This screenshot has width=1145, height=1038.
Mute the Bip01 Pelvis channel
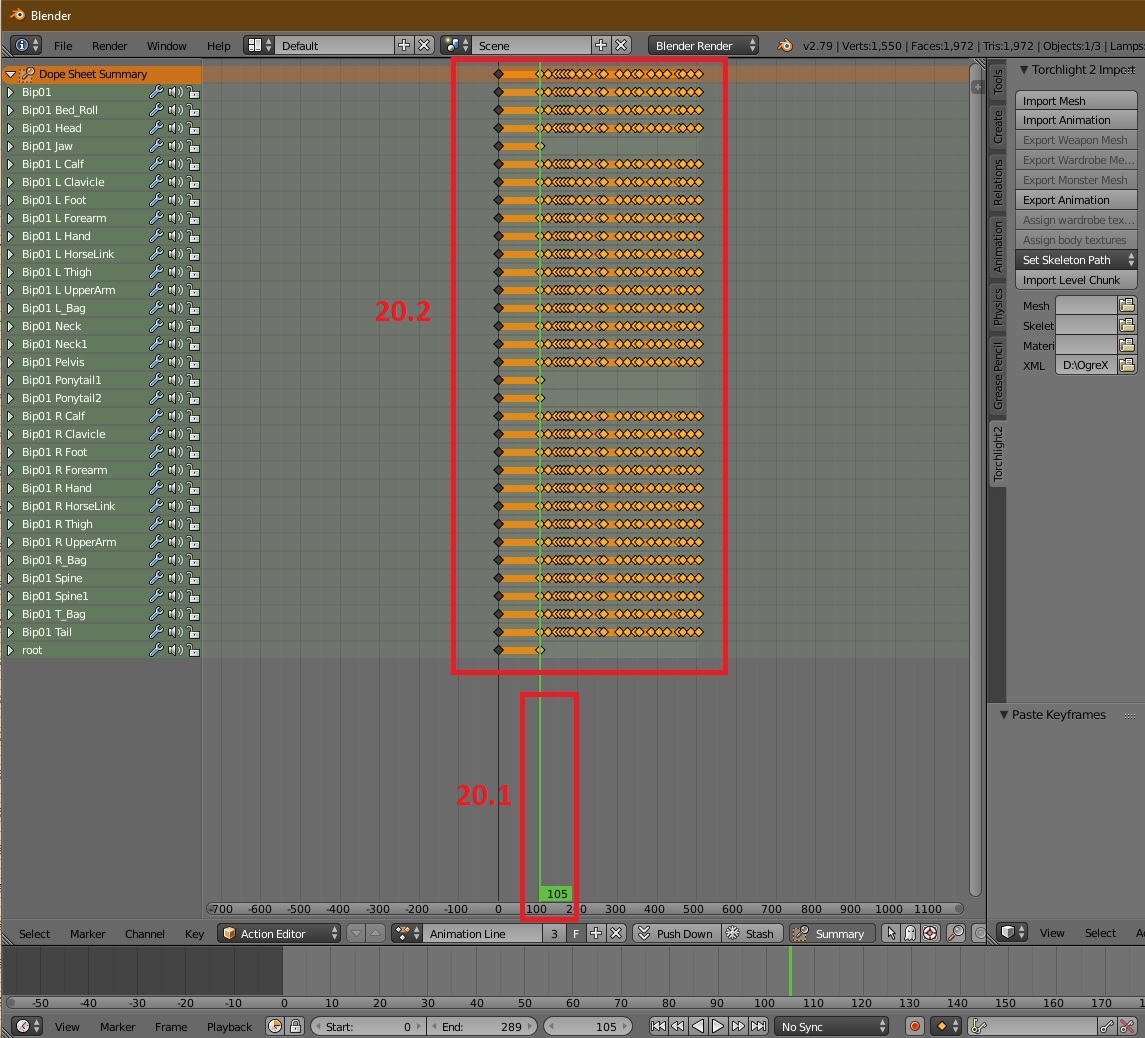(175, 362)
